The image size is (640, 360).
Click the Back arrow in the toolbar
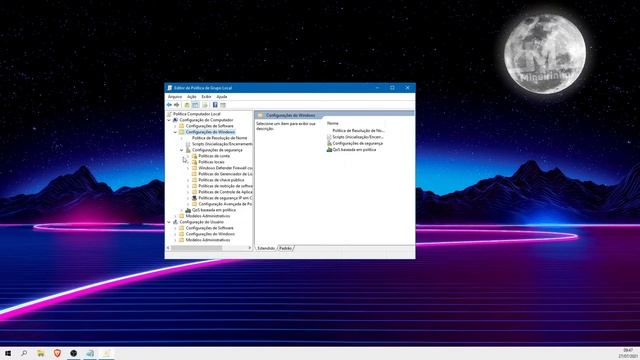tap(169, 105)
